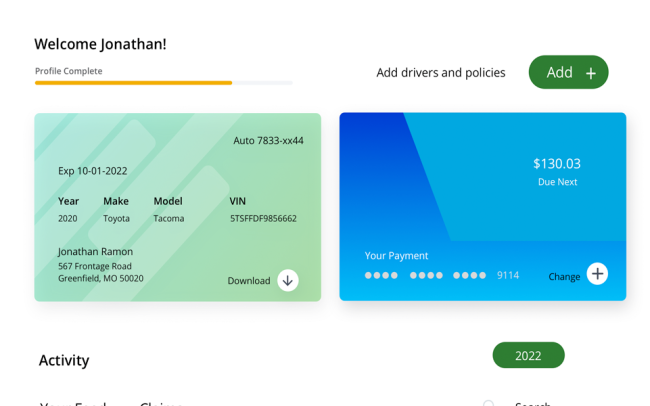Viewport: 650px width, 406px height.
Task: Click the Exp 10-01-2022 date
Action: tap(92, 171)
